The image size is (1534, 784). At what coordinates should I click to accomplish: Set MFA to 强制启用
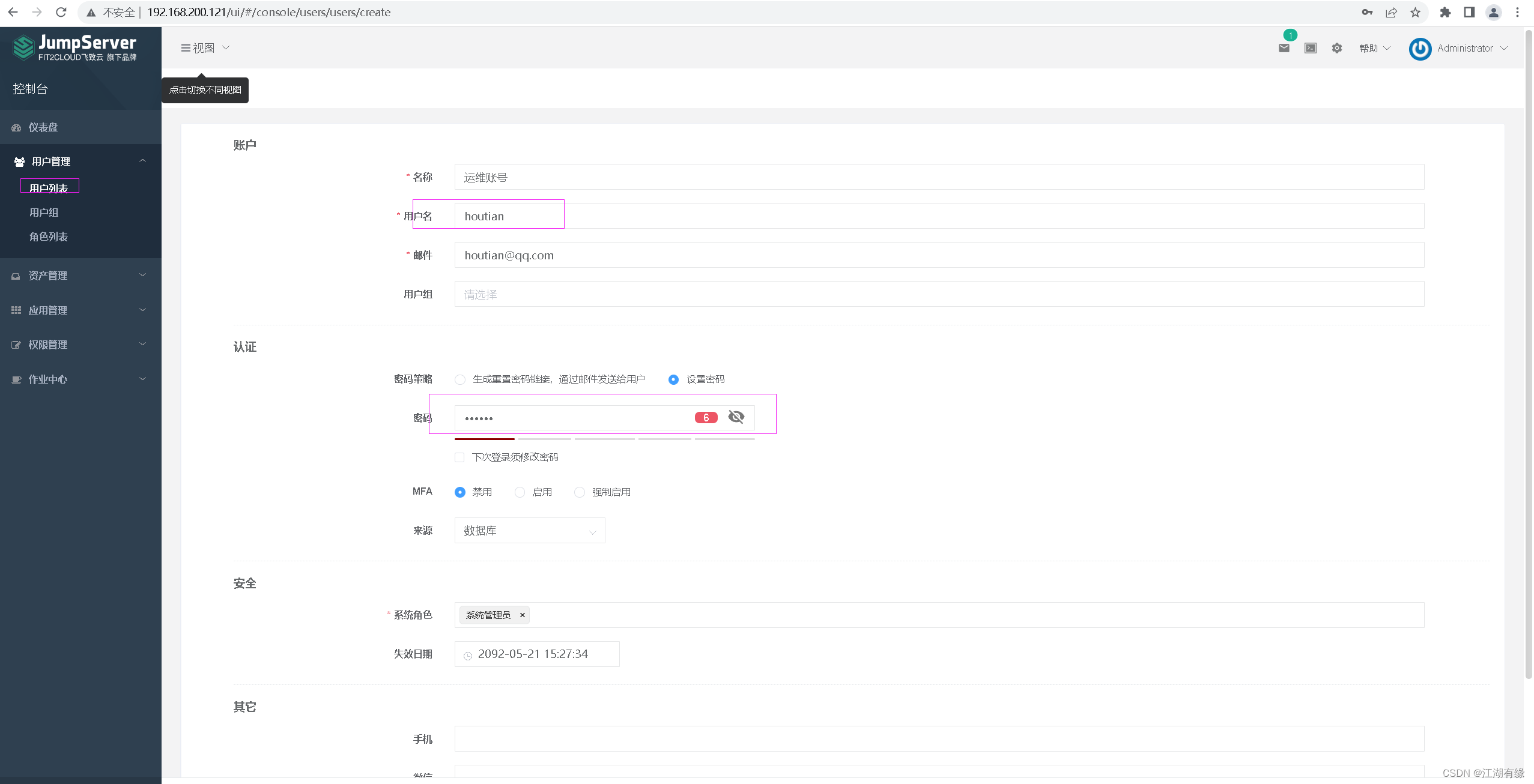click(x=579, y=492)
